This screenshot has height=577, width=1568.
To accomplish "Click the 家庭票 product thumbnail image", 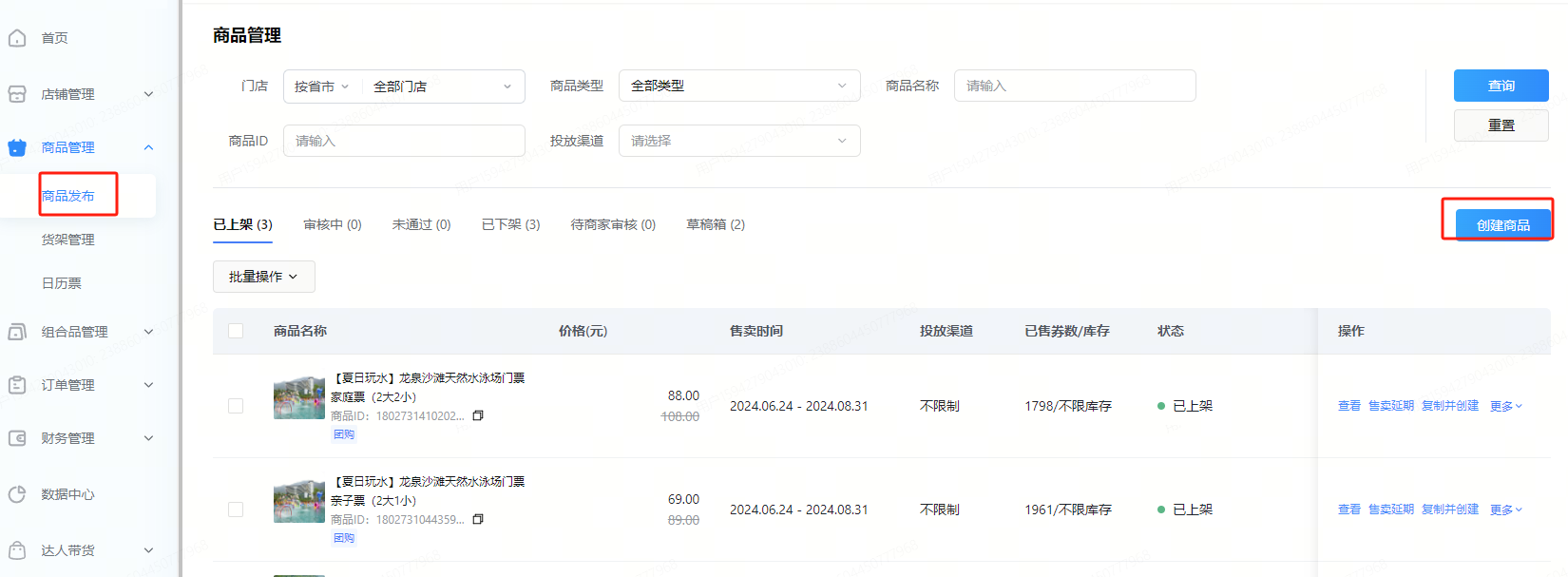I will 298,399.
